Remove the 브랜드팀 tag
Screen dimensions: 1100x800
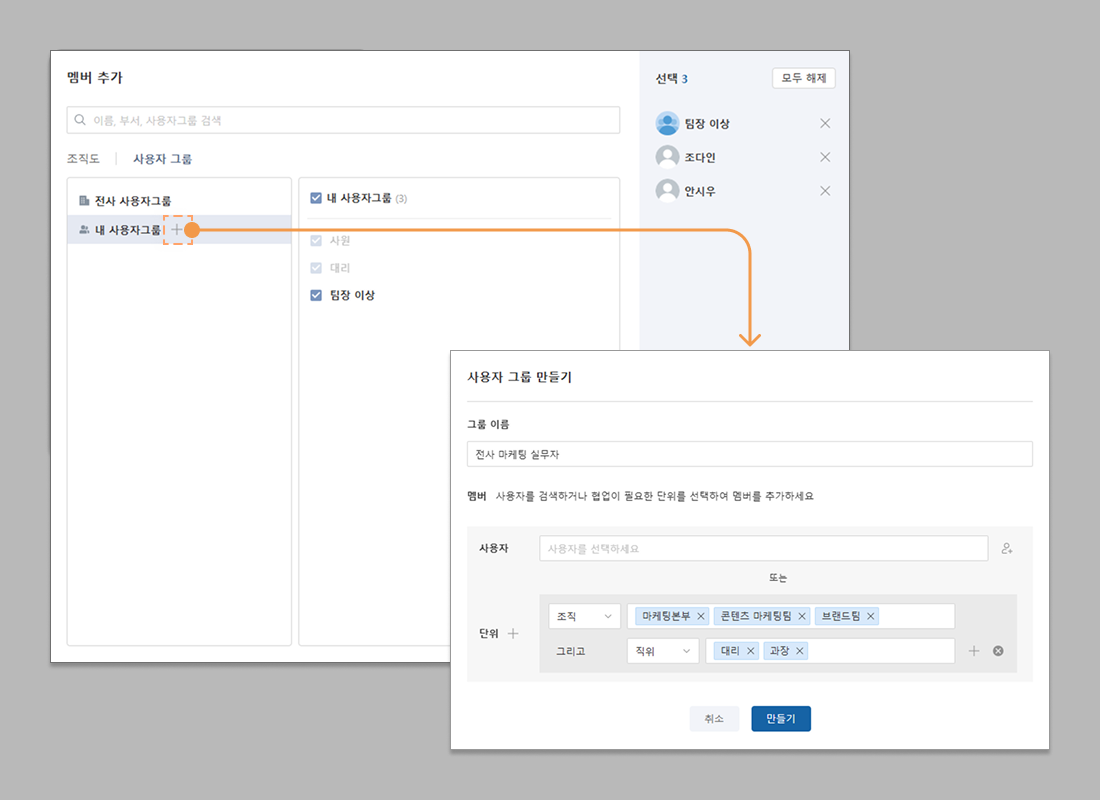(x=871, y=616)
